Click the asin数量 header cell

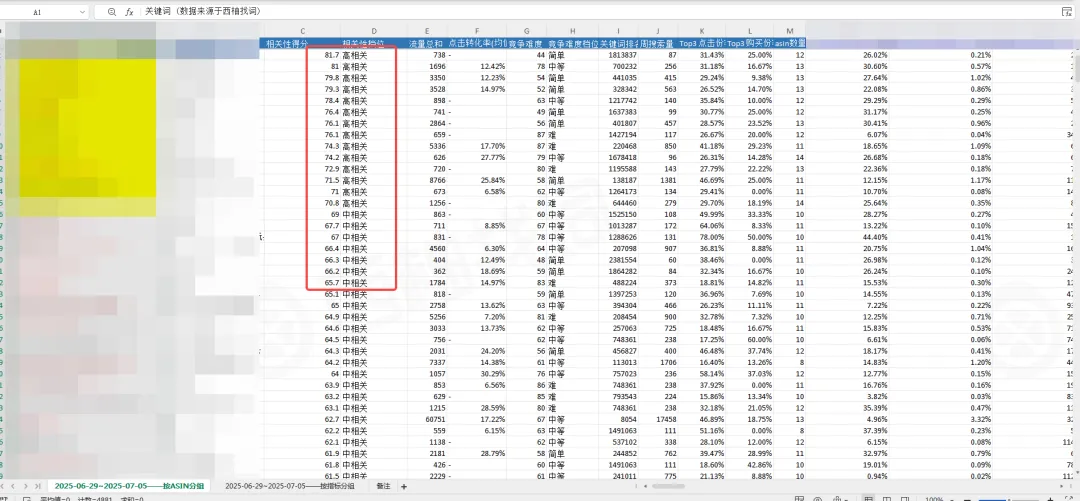790,43
